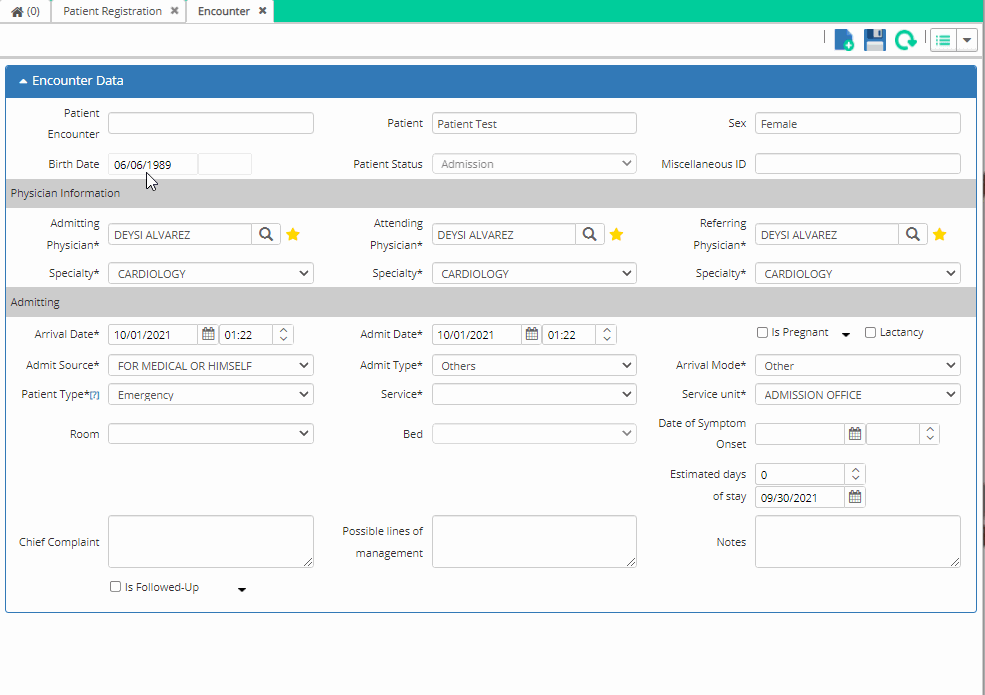Refresh the encounter form
This screenshot has height=695, width=985.
[905, 40]
